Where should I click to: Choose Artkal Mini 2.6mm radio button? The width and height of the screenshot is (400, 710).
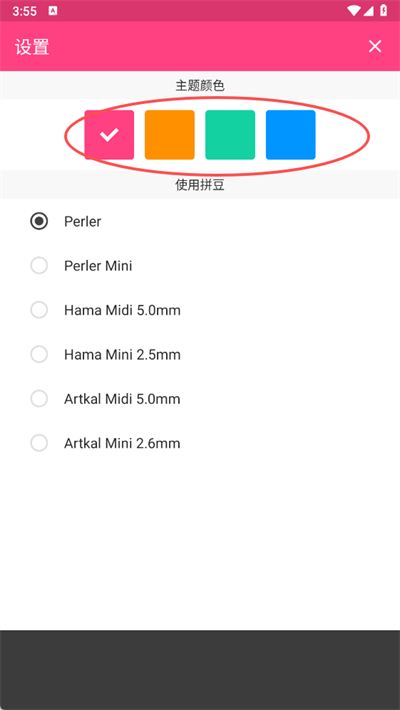[39, 443]
